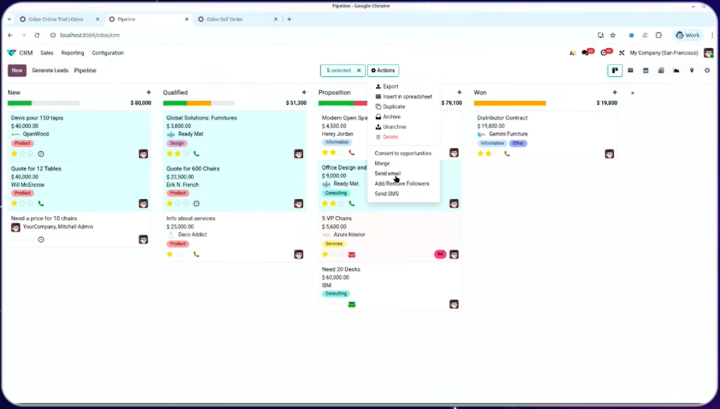Set first priority star on Quote for 600 Chairs
The height and width of the screenshot is (409, 720).
(x=169, y=203)
